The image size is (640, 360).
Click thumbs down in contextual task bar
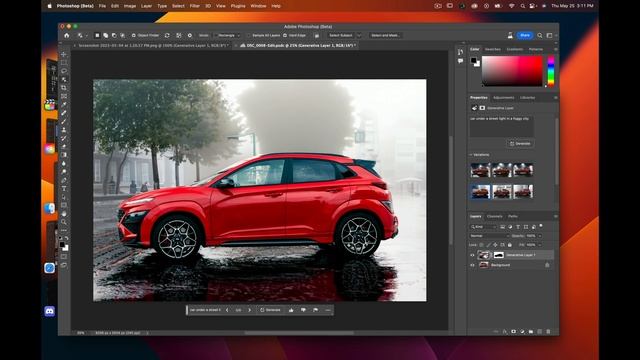(303, 310)
